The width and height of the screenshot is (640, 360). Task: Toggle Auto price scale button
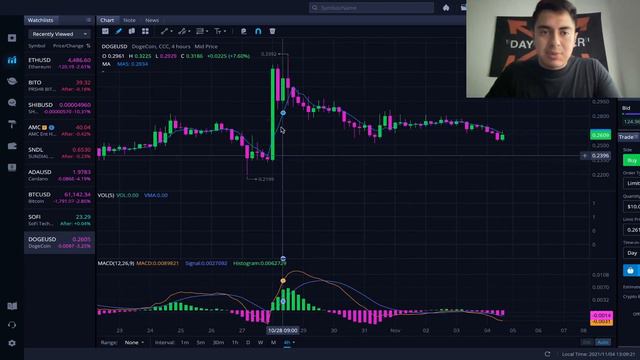[x=603, y=342]
